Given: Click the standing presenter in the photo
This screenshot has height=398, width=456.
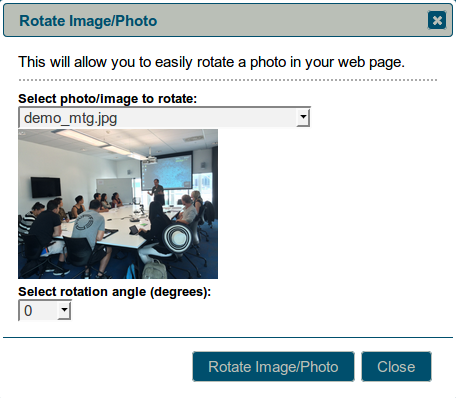Looking at the screenshot, I should click(x=157, y=192).
